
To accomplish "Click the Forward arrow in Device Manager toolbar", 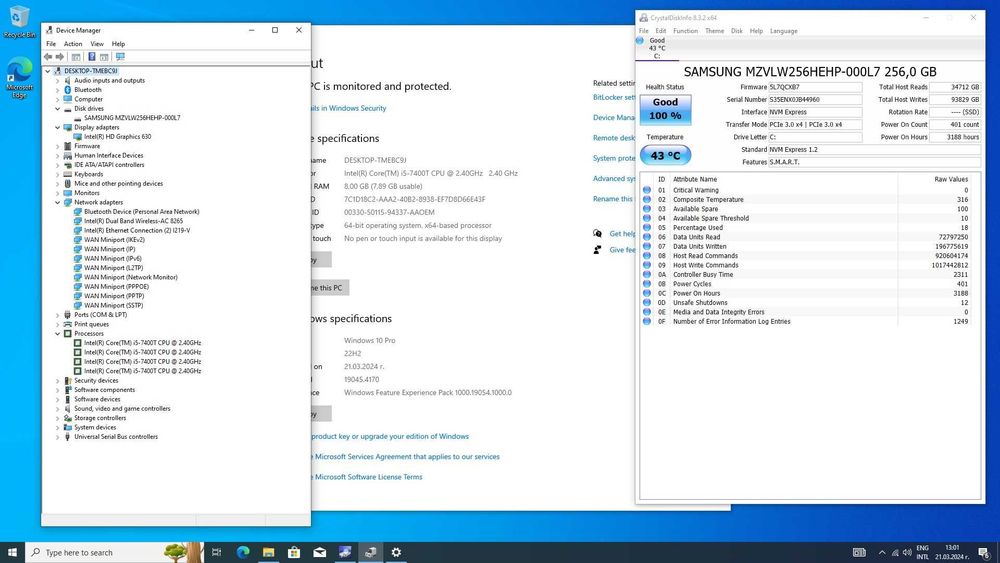I will pyautogui.click(x=60, y=57).
